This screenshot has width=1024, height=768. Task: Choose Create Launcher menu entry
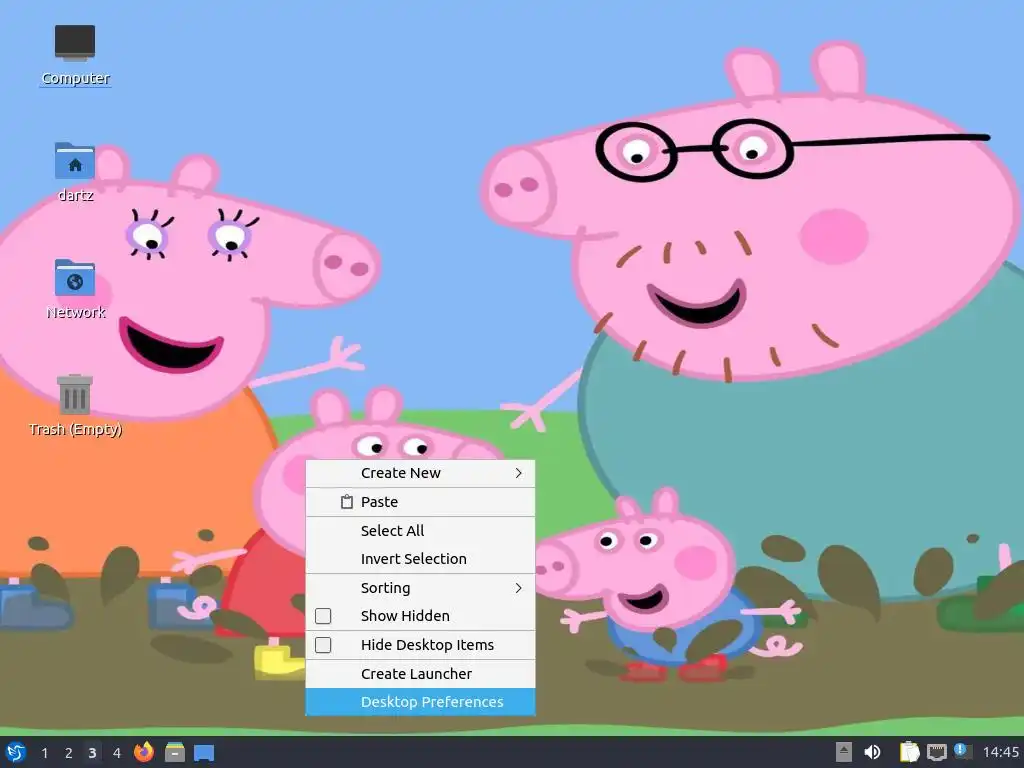click(421, 673)
